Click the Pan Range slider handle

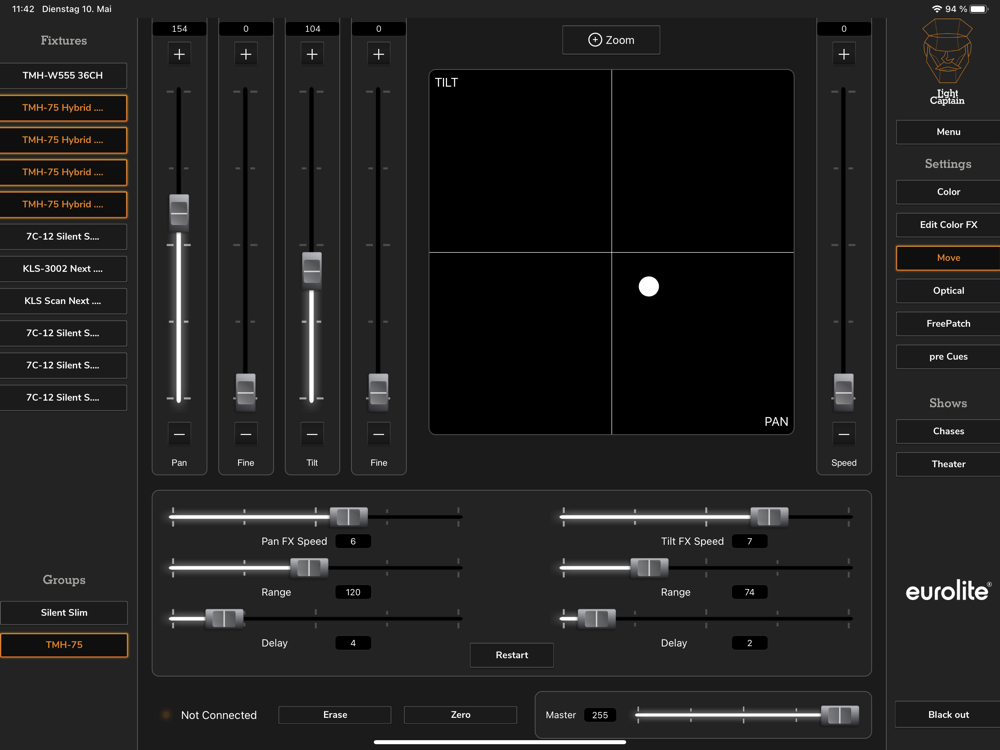(309, 568)
